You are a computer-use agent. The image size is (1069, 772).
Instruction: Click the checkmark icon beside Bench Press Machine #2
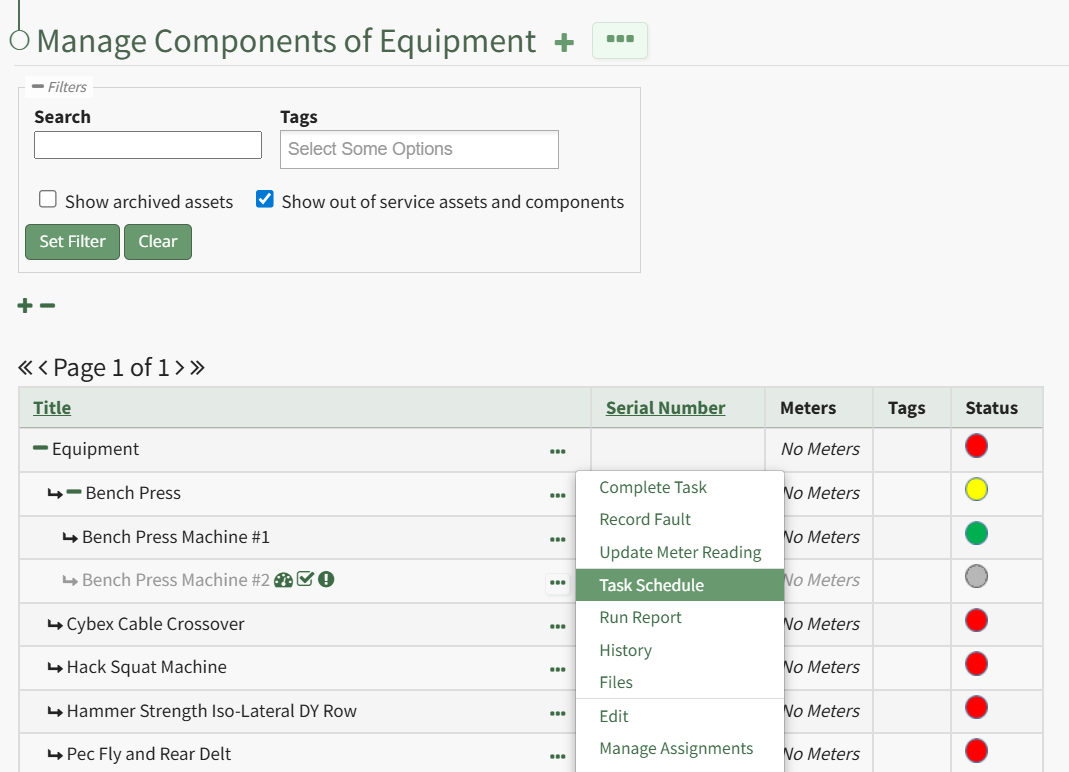pos(305,580)
